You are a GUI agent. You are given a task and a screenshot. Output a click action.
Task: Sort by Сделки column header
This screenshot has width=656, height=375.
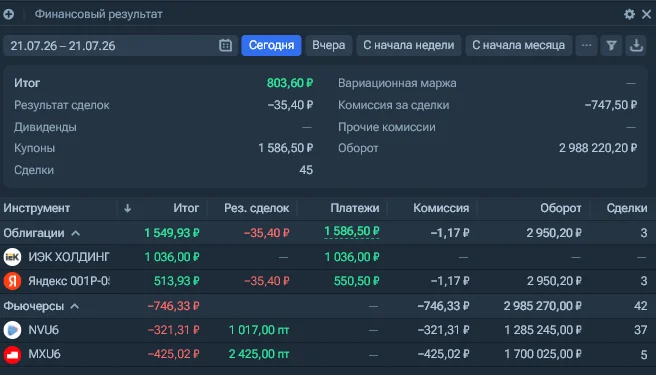[x=627, y=208]
